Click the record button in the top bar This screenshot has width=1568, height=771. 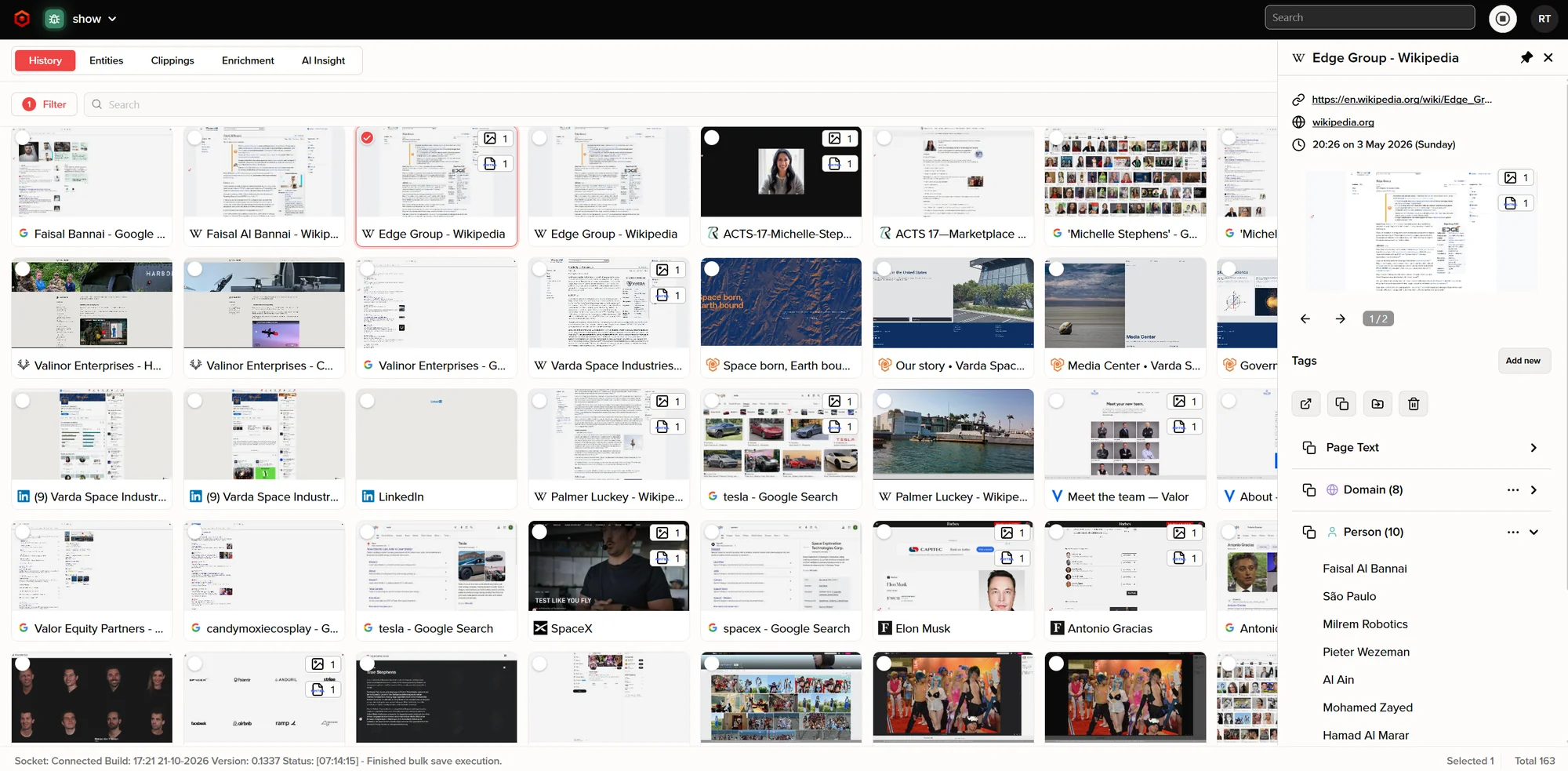[x=1502, y=18]
